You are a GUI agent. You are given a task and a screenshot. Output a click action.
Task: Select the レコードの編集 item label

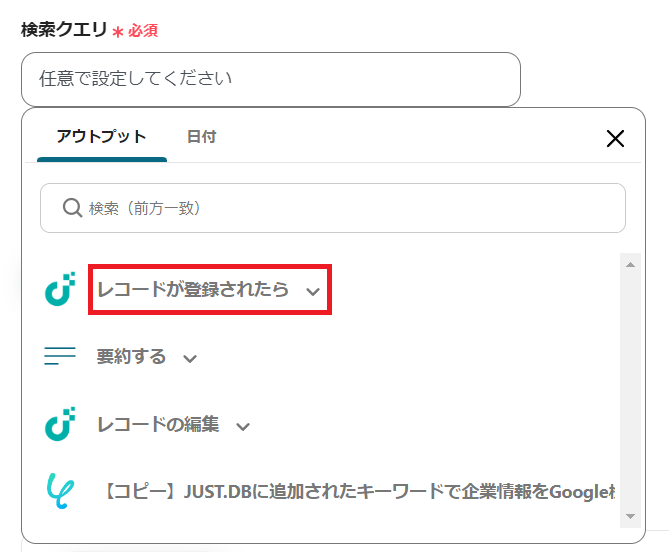[x=158, y=424]
